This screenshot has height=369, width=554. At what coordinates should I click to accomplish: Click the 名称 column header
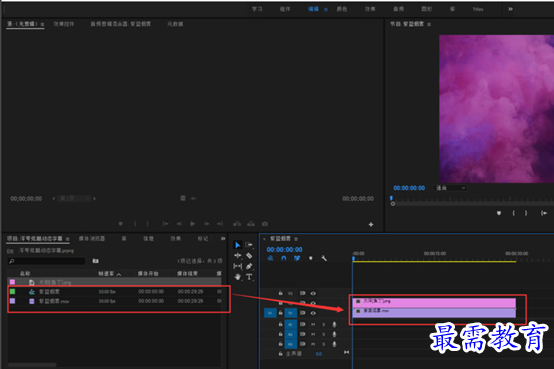pos(25,274)
